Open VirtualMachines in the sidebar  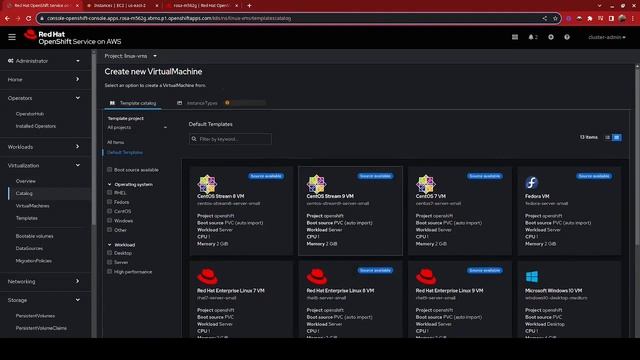click(33, 206)
